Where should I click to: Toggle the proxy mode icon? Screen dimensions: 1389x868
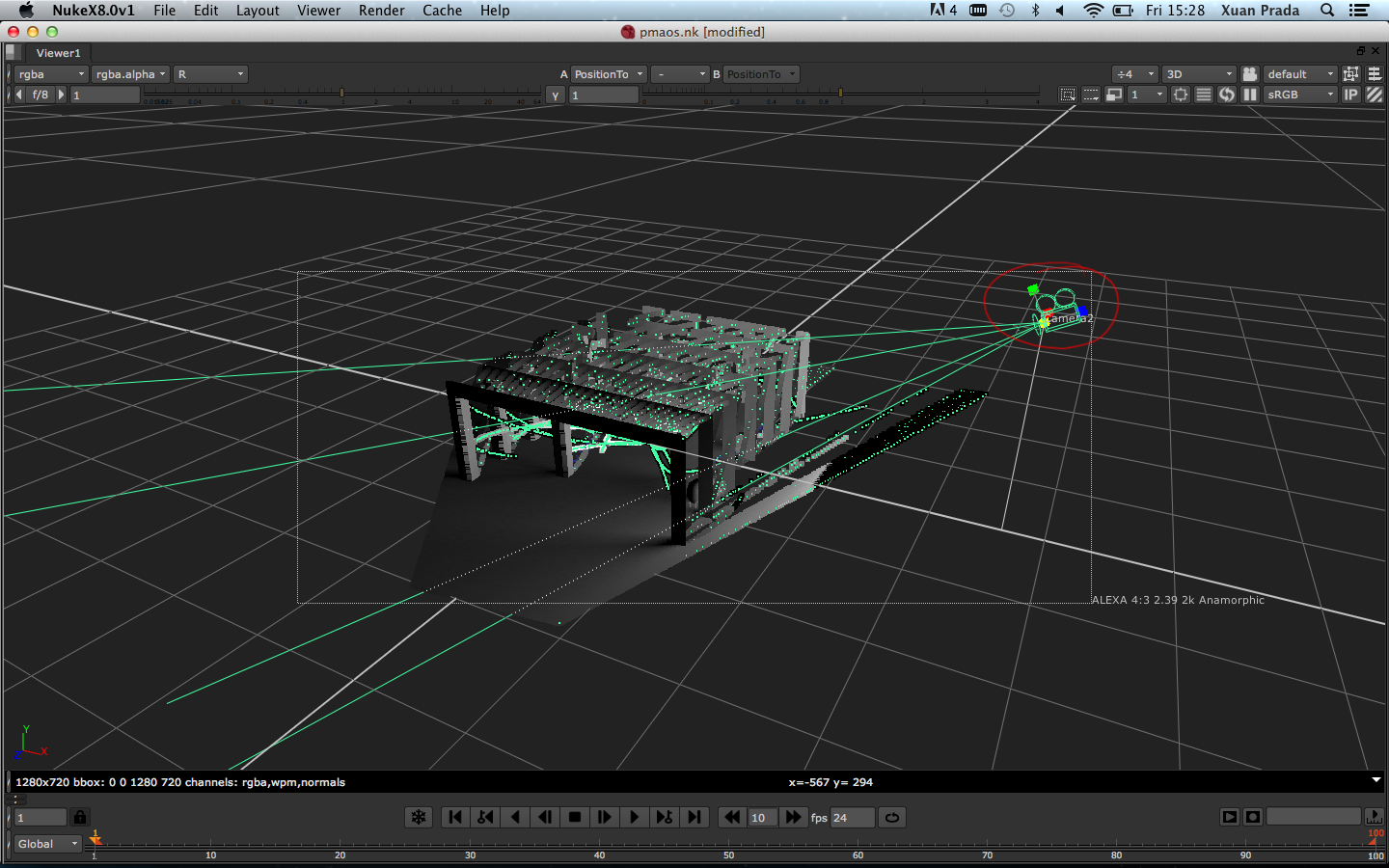coord(1114,95)
